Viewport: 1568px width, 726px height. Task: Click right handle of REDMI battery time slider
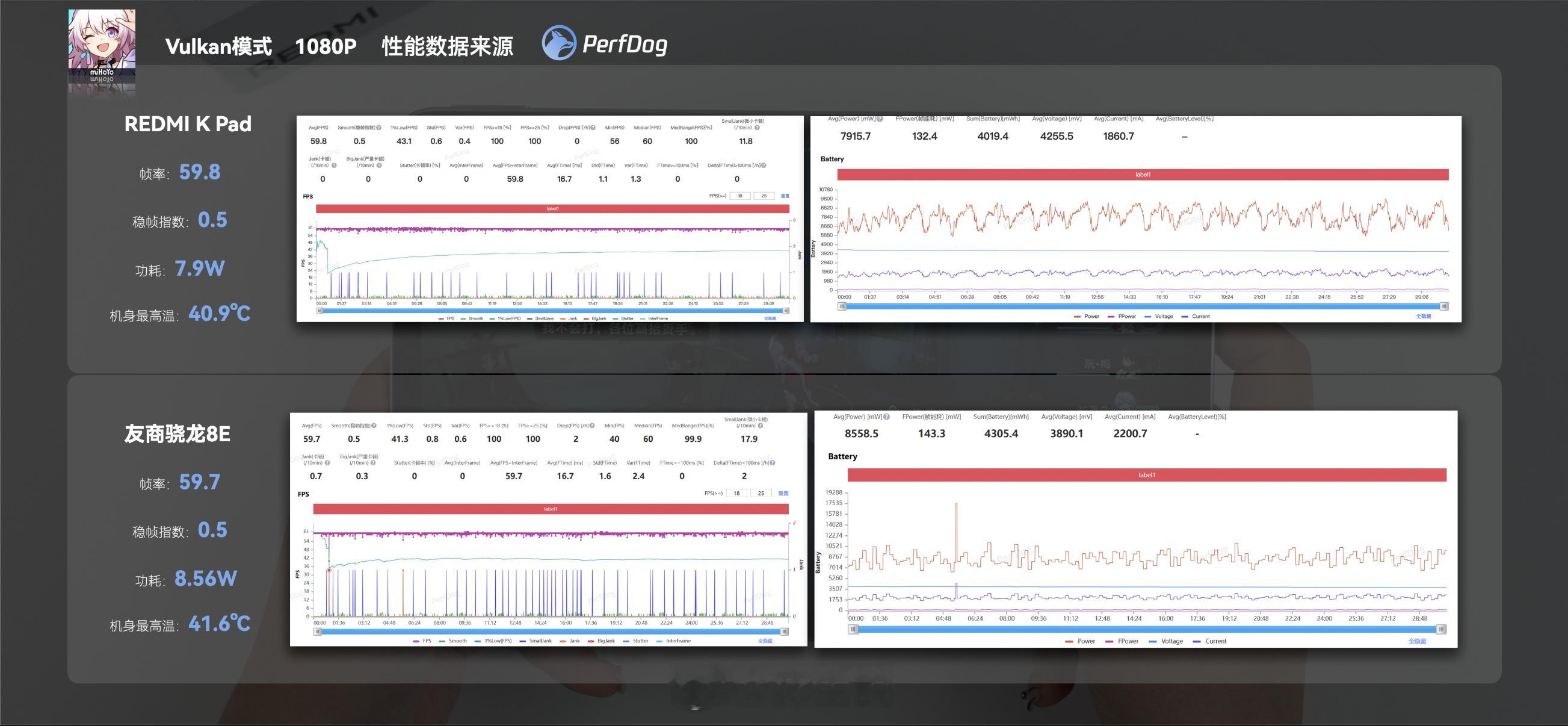click(x=1444, y=306)
